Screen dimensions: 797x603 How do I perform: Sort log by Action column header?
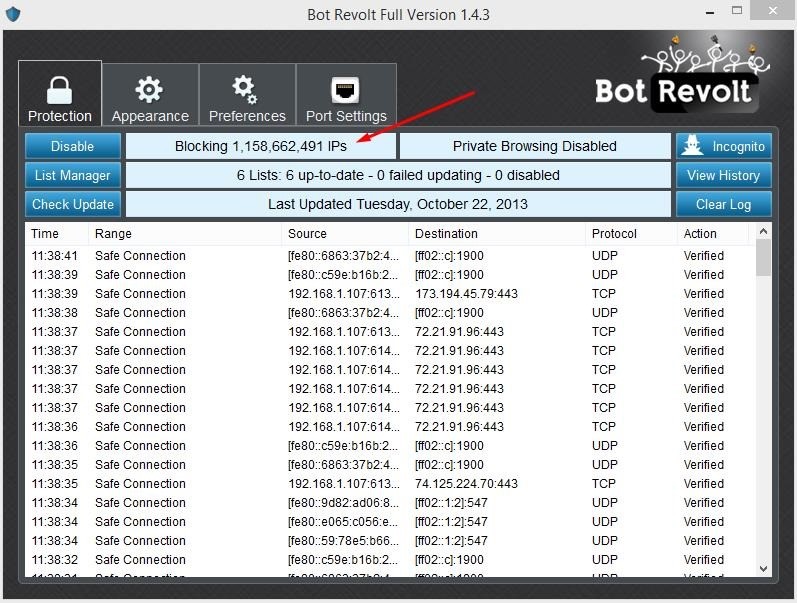click(713, 233)
